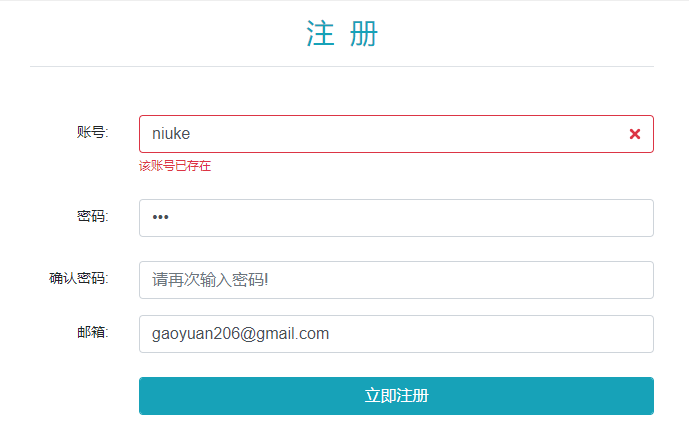The width and height of the screenshot is (689, 438).
Task: Click the red 该账号已存在 error message
Action: coord(175,166)
